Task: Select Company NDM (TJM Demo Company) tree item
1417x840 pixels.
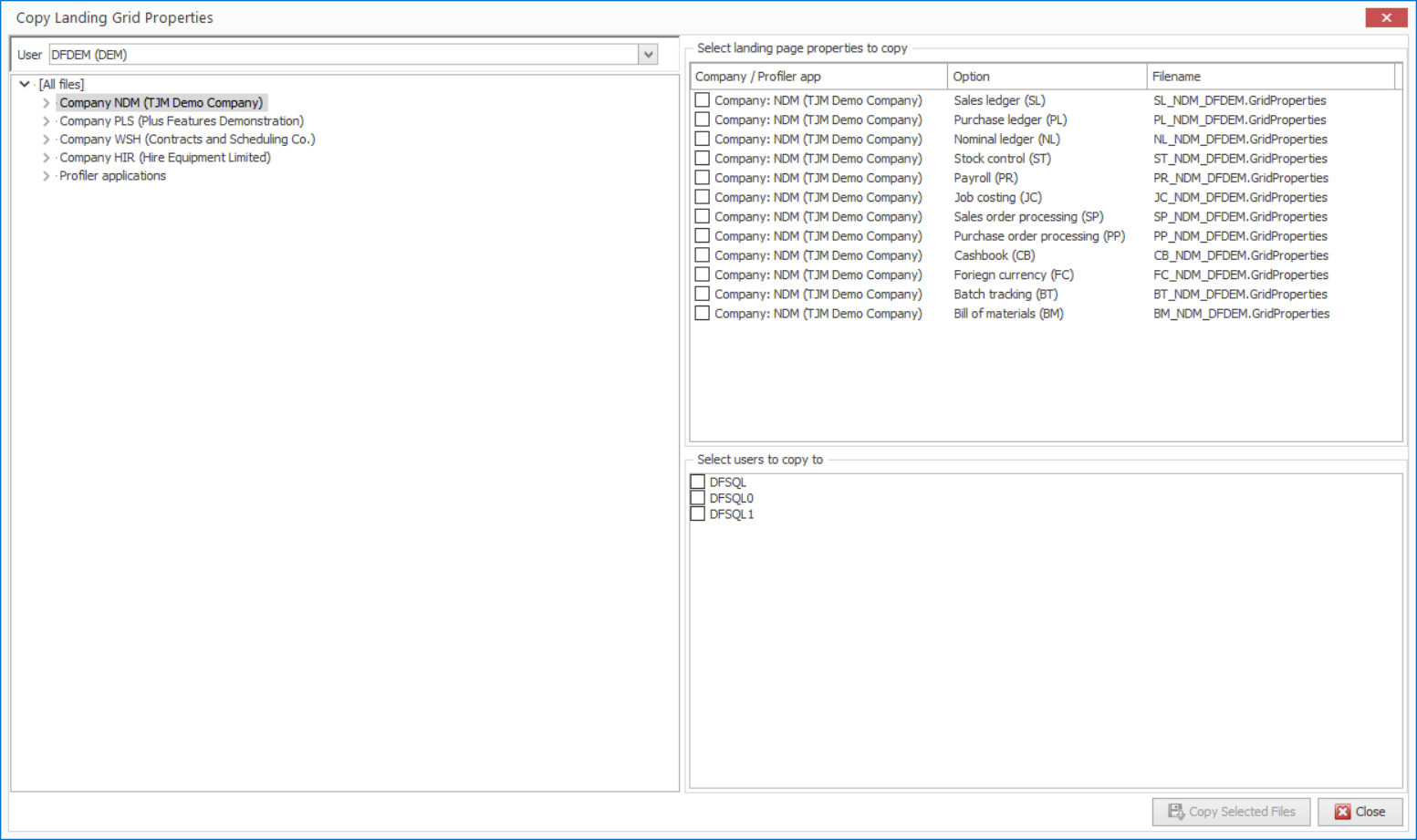Action: 161,103
